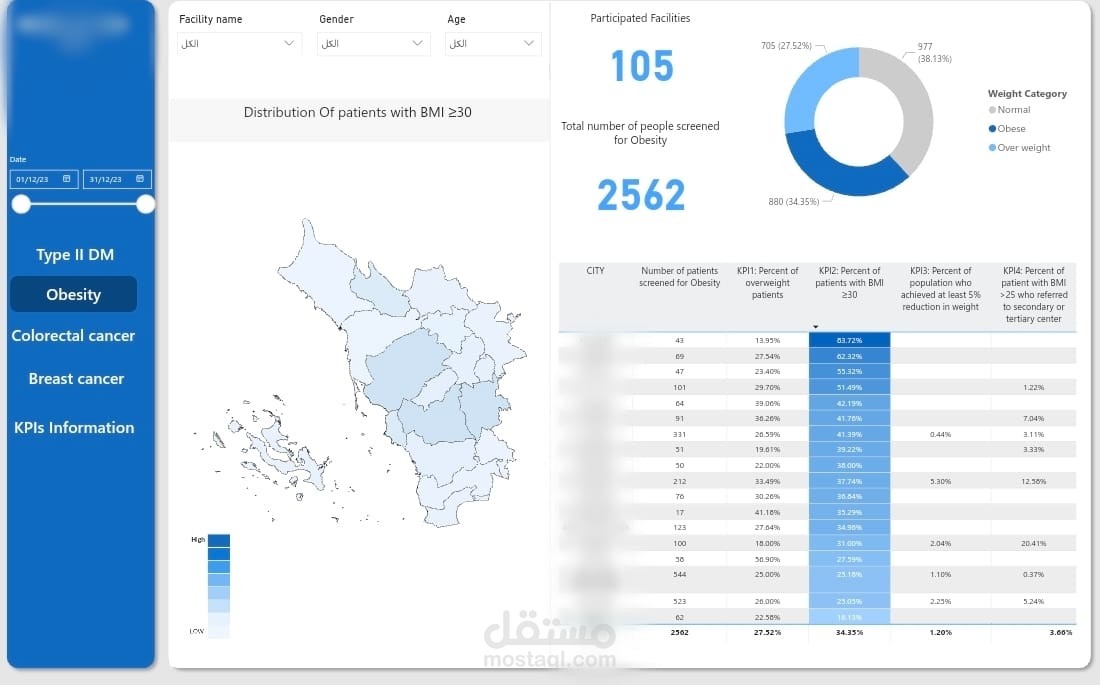The height and width of the screenshot is (685, 1100).
Task: Open the Type II DM page
Action: tap(74, 255)
